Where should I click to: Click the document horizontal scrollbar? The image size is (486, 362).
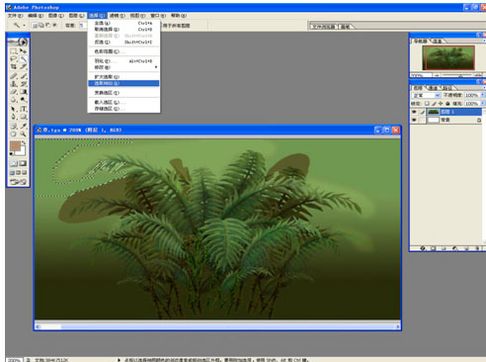coord(218,327)
